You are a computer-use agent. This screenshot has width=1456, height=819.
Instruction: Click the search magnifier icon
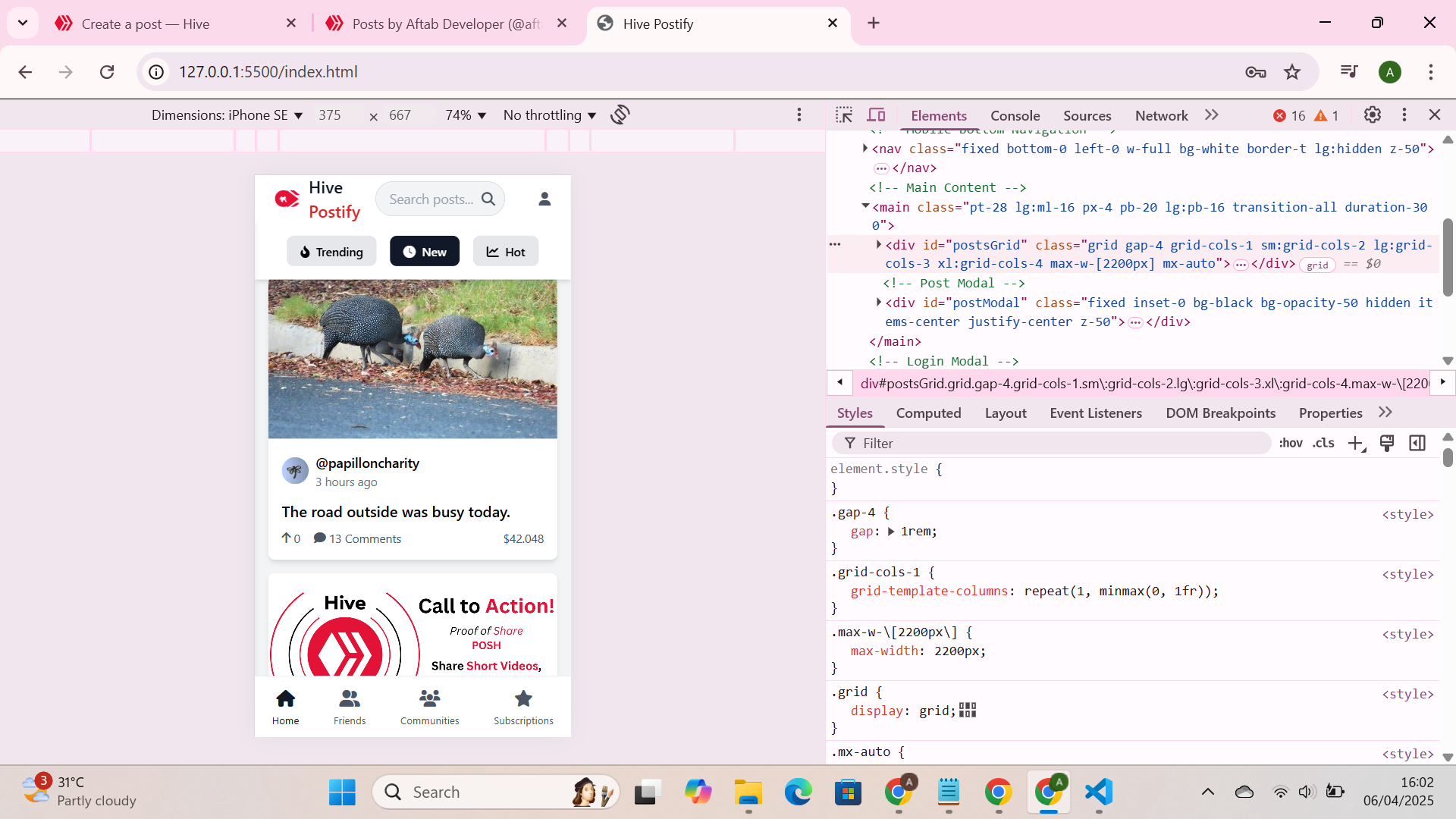tap(488, 199)
